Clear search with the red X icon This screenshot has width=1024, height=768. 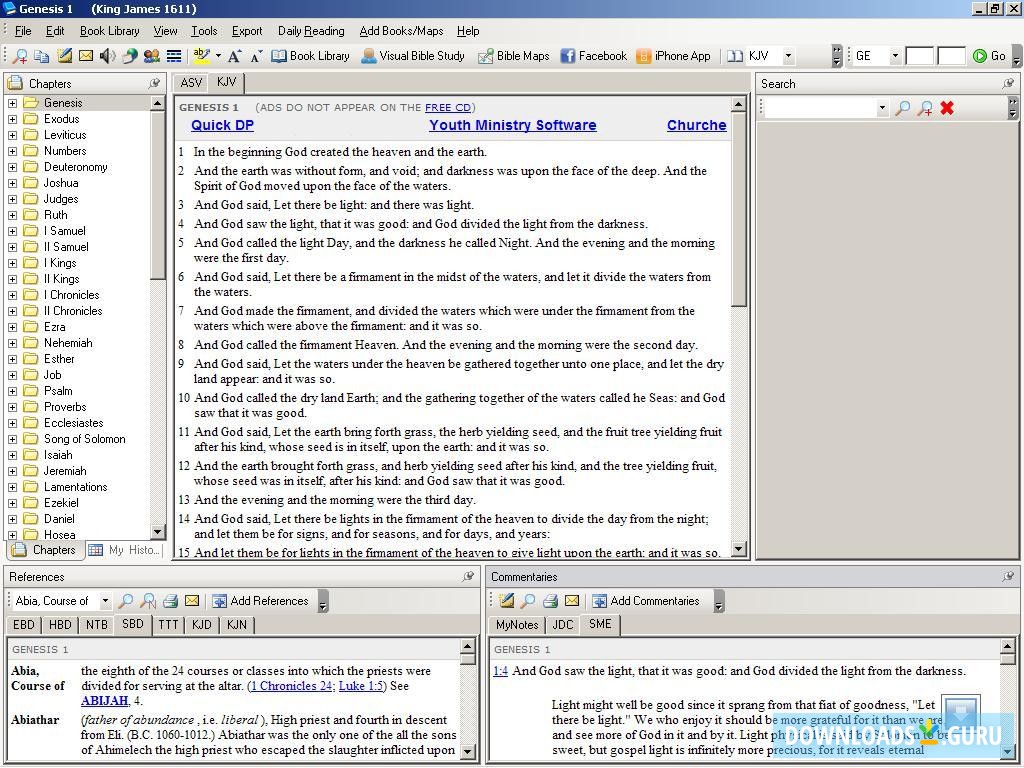point(947,108)
